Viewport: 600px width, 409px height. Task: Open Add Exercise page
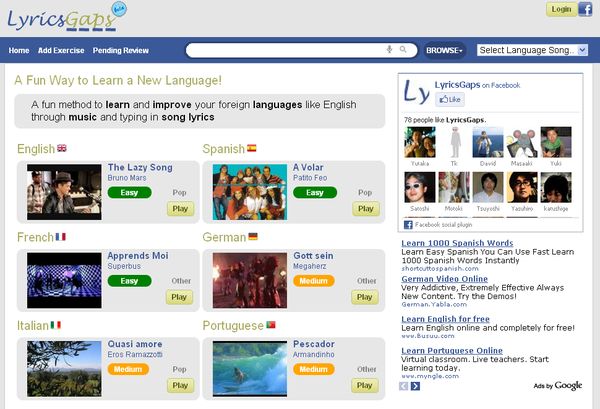(61, 51)
